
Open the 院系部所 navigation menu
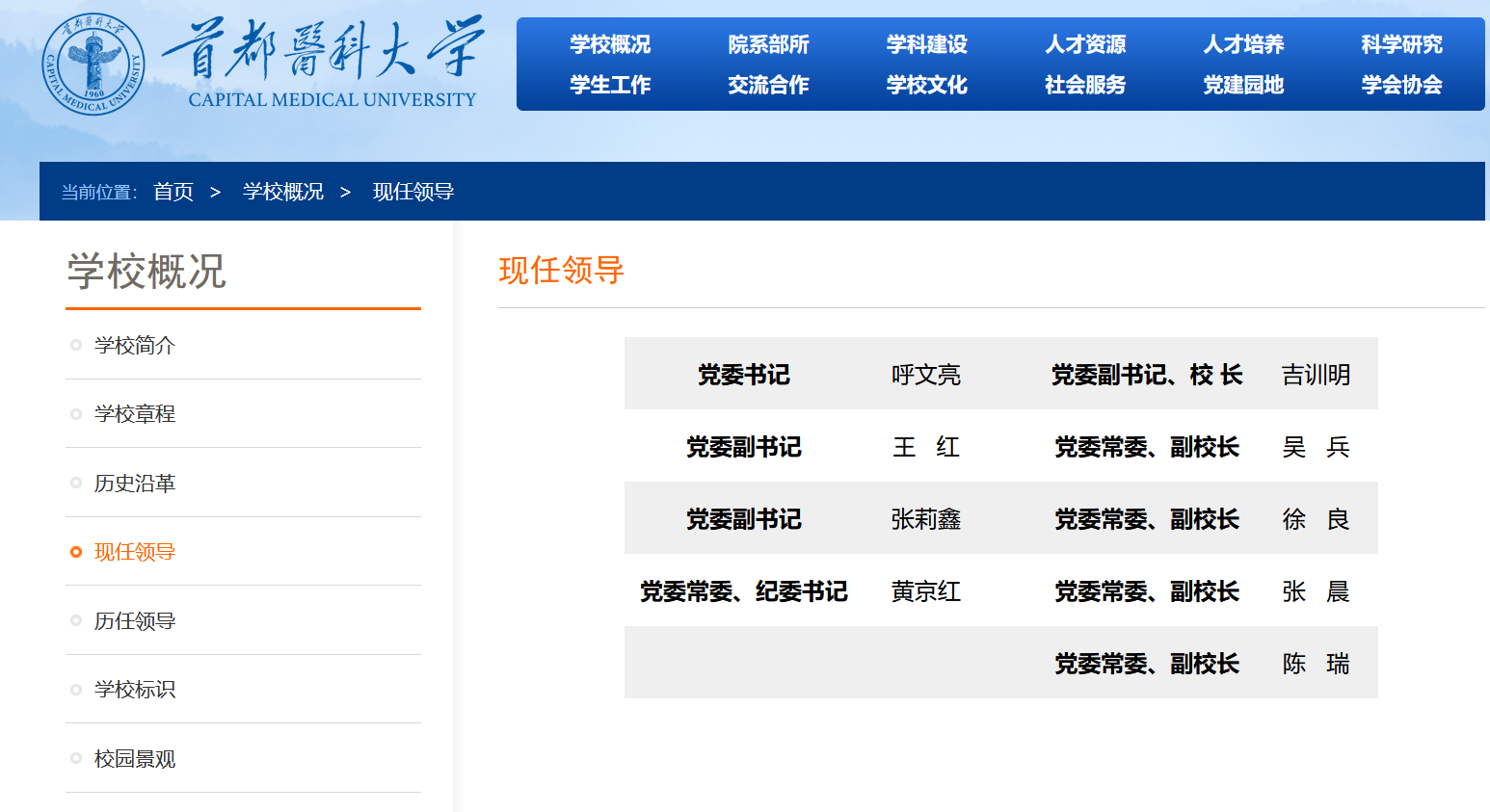tap(768, 44)
